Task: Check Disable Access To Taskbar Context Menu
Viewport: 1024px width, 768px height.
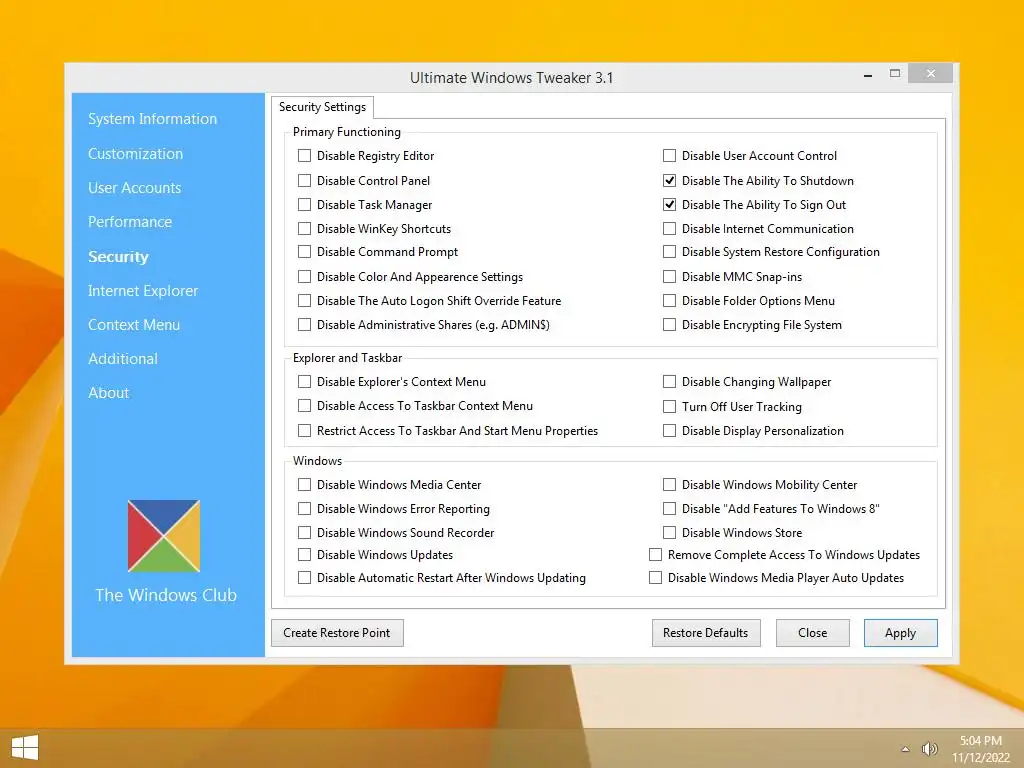Action: tap(304, 406)
